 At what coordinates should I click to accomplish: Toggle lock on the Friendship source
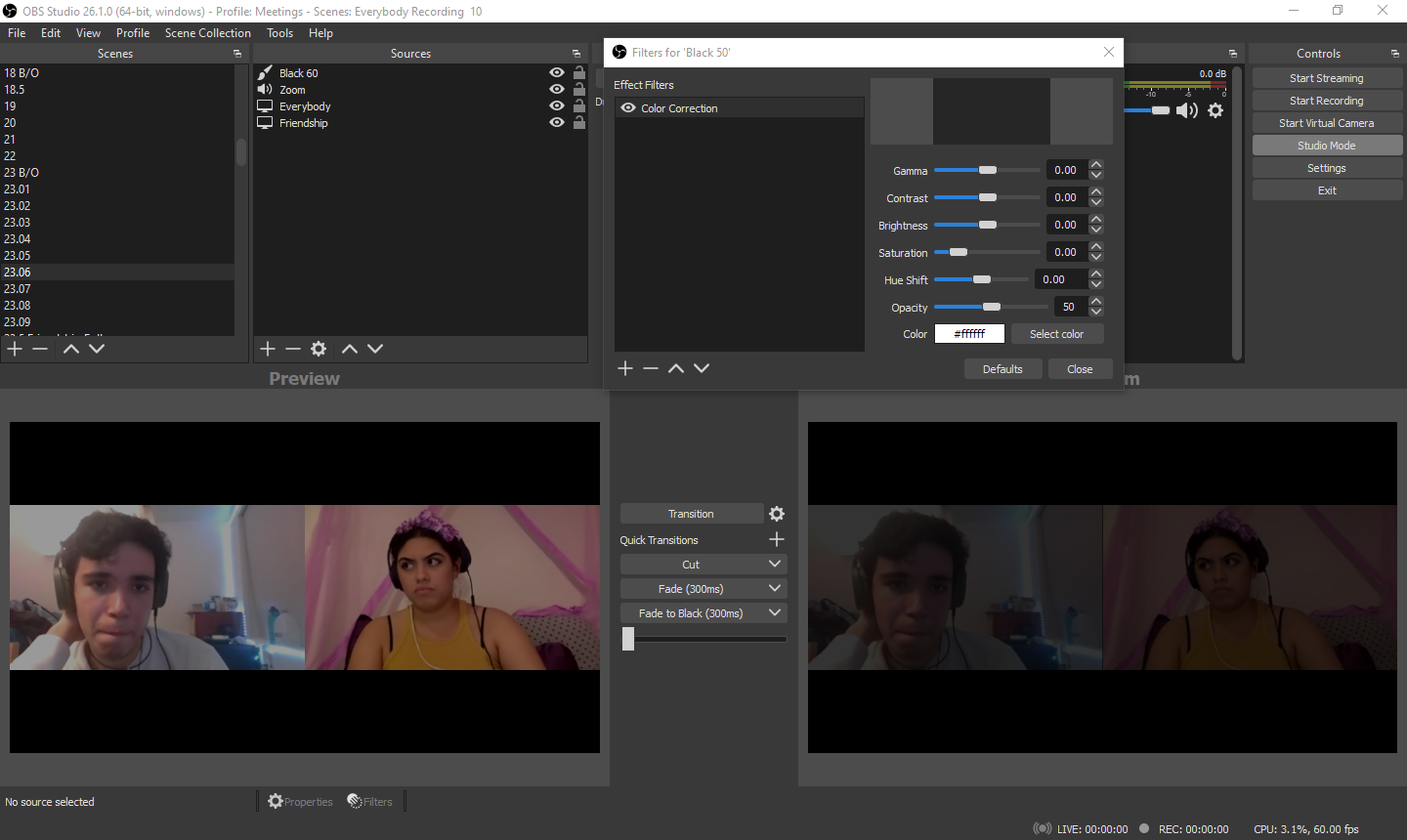coord(579,122)
